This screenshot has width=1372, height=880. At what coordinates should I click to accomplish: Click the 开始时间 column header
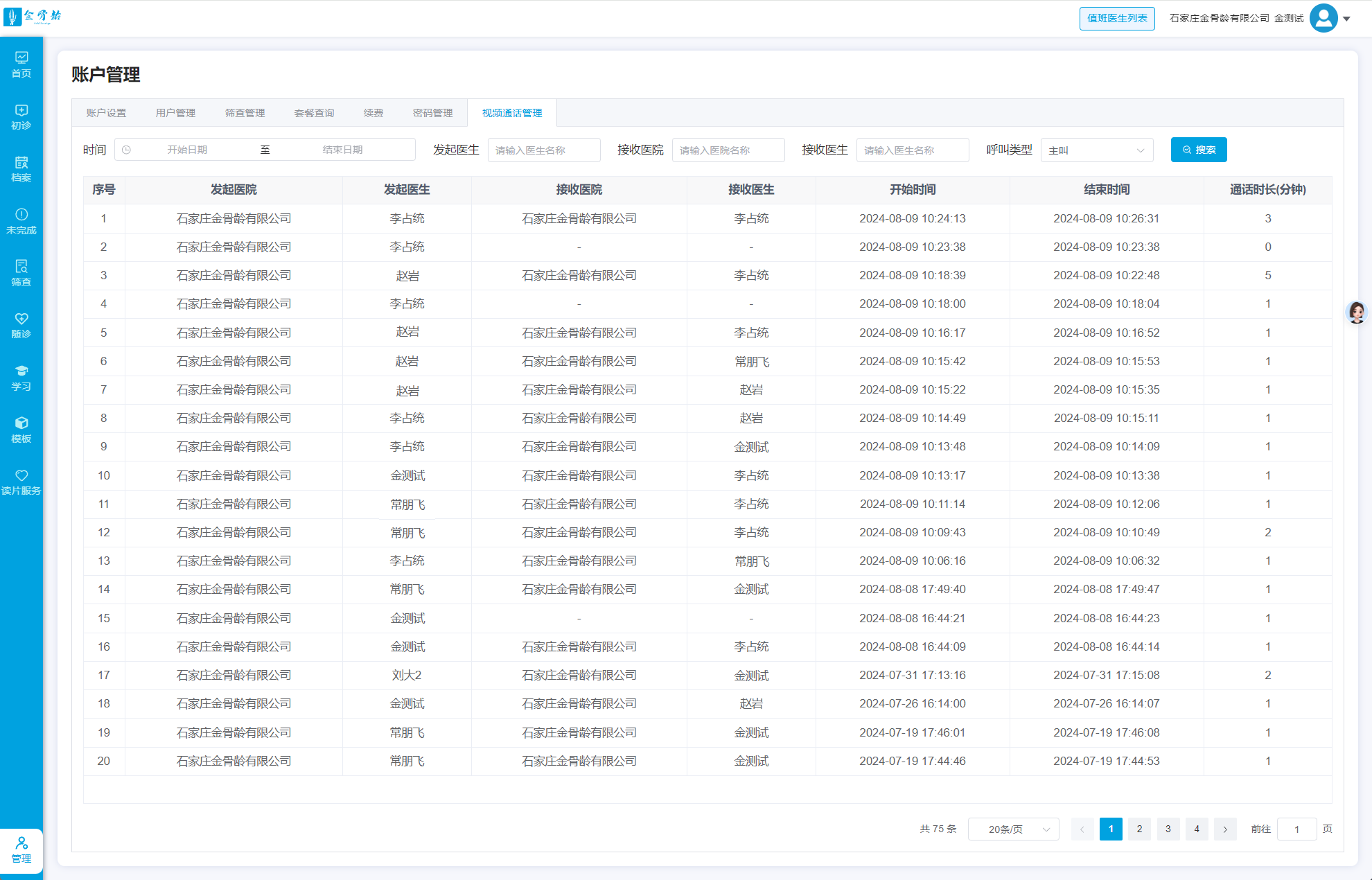pos(913,190)
